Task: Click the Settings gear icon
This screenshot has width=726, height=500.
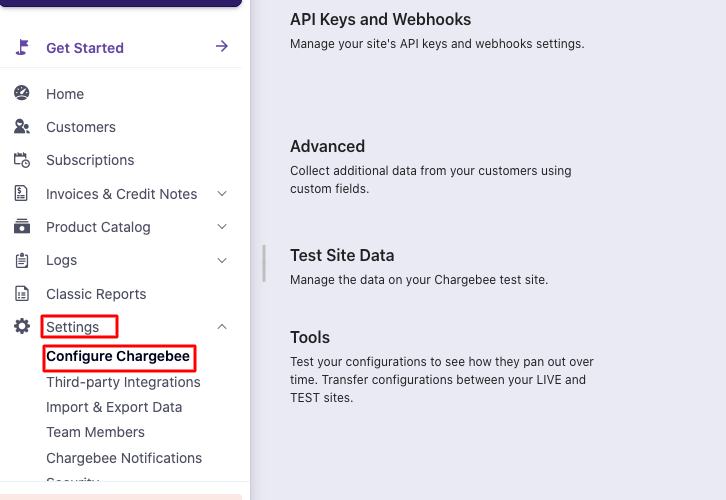Action: pos(22,327)
